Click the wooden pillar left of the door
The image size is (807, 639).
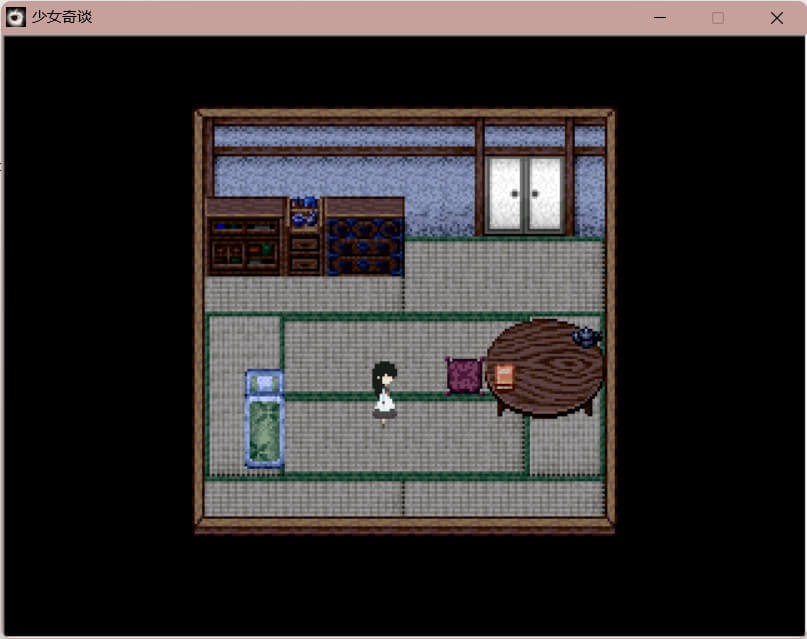(479, 180)
